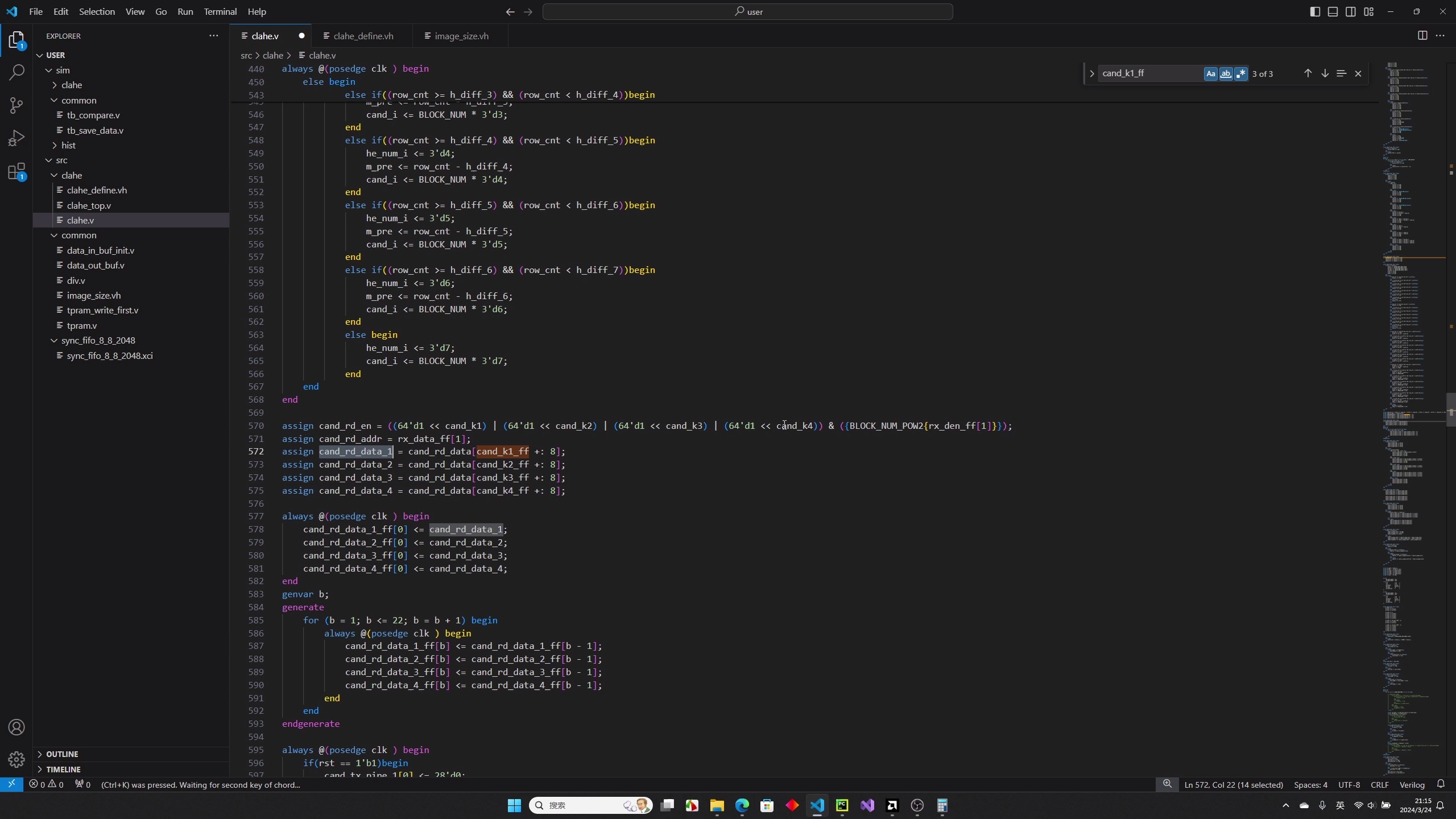Open the Extensions view
The image size is (1456, 819).
click(x=16, y=171)
